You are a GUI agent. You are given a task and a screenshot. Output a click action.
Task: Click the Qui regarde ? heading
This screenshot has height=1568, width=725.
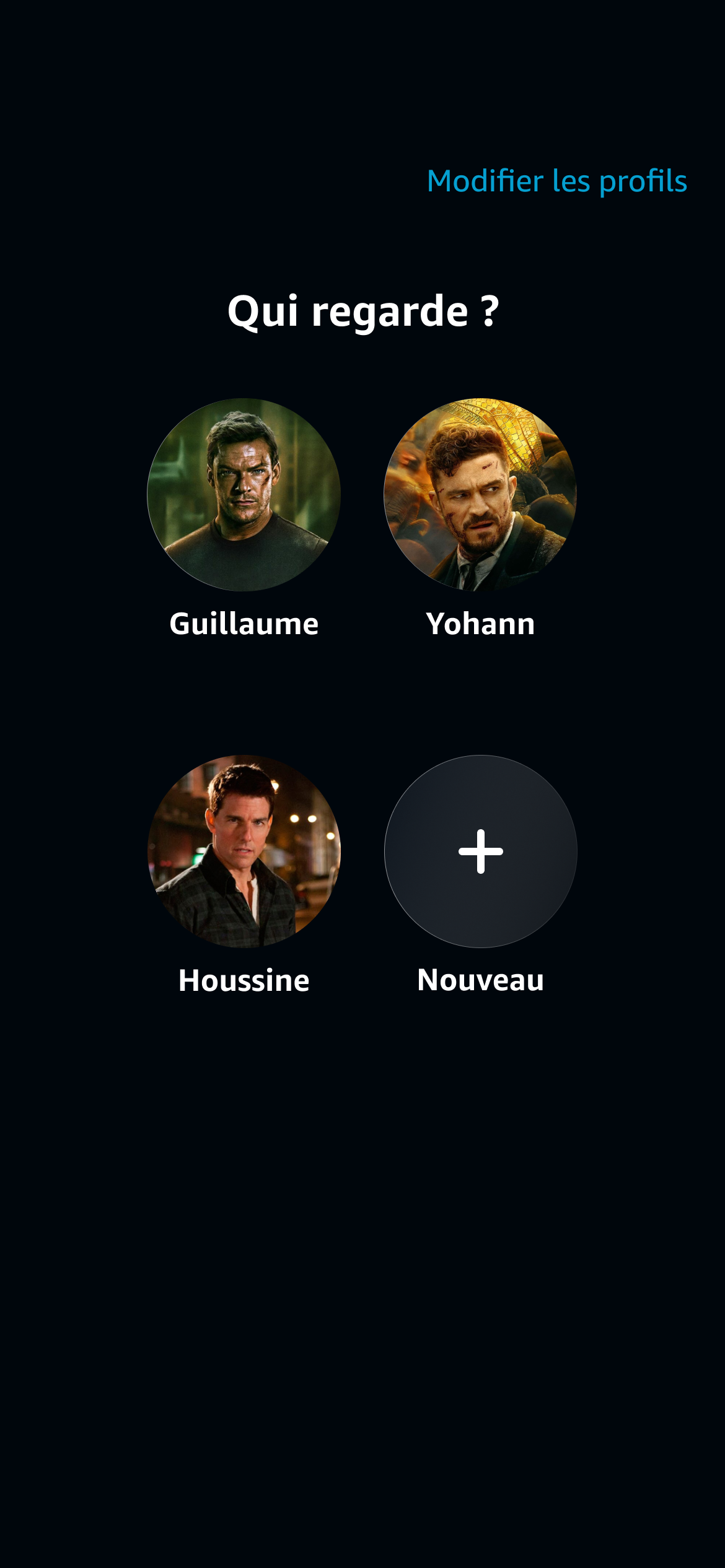tap(363, 311)
